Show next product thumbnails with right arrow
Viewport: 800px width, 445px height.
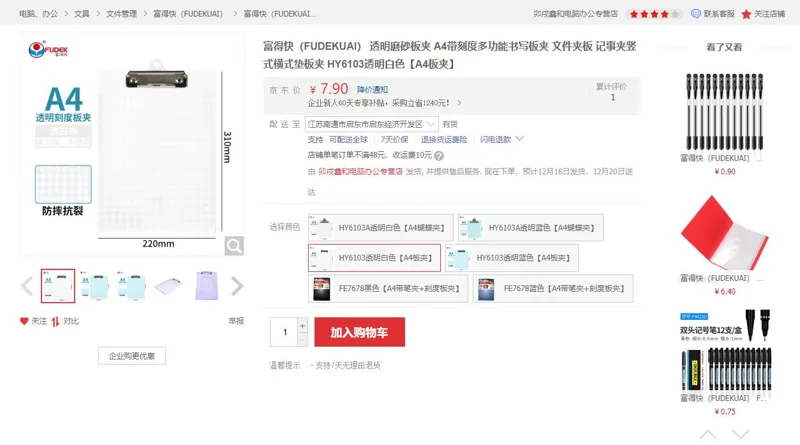tap(237, 286)
